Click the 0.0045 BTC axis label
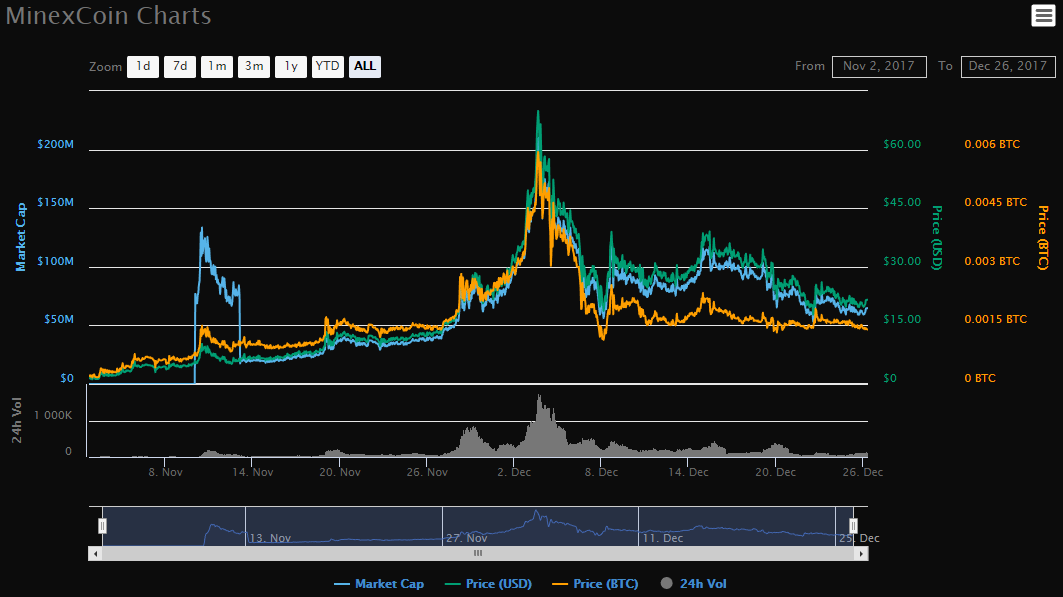The height and width of the screenshot is (597, 1063). pyautogui.click(x=995, y=203)
